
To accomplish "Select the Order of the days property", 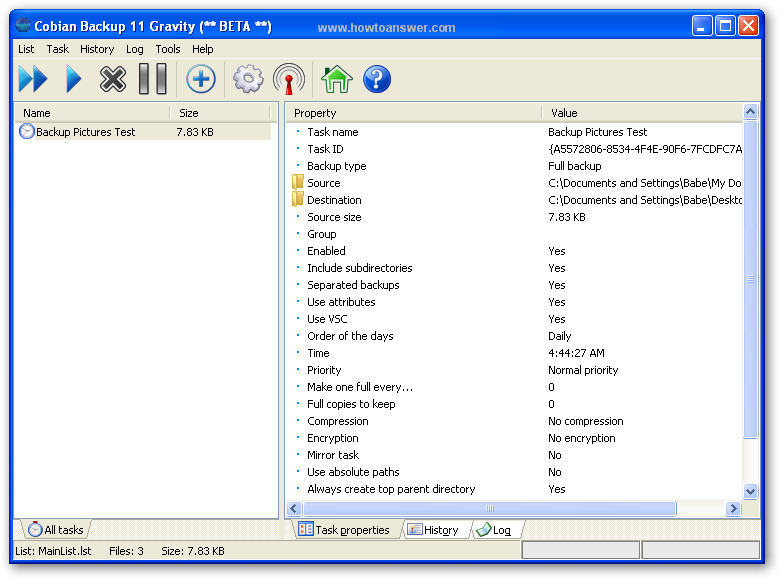I will click(514, 336).
